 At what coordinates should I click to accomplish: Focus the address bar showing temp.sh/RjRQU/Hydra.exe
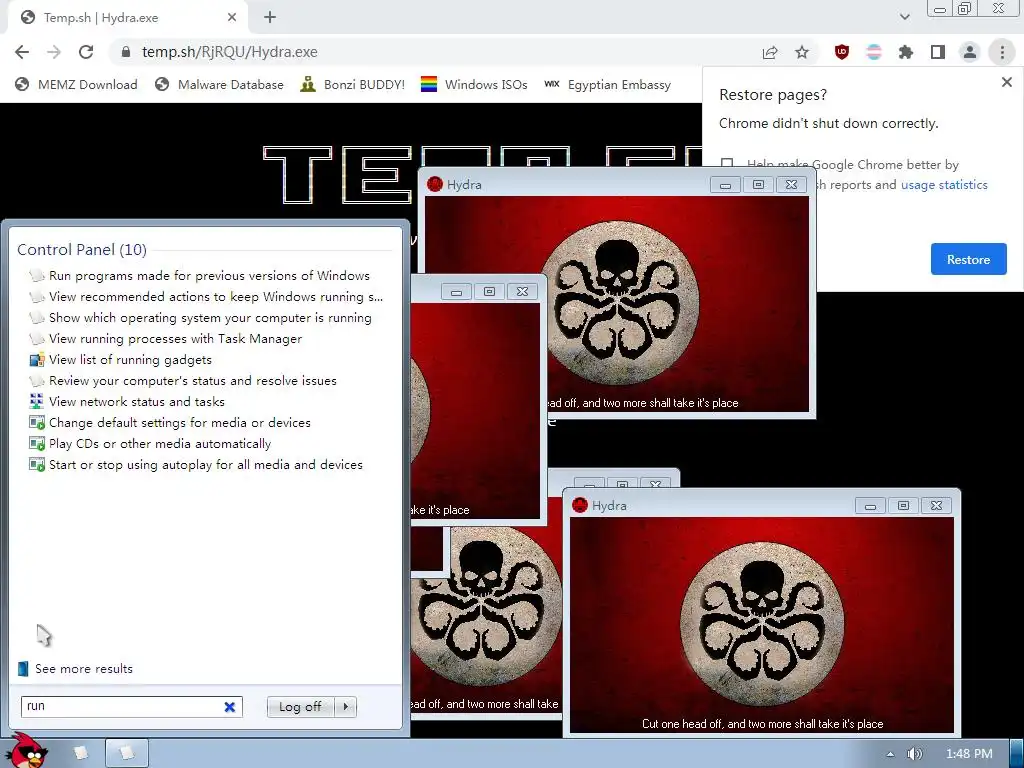[x=431, y=52]
